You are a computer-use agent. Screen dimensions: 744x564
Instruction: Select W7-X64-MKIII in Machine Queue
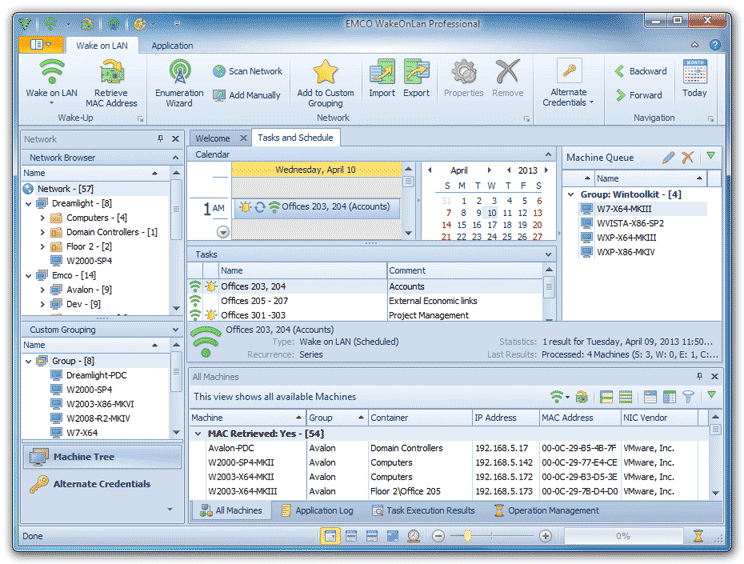pos(623,209)
